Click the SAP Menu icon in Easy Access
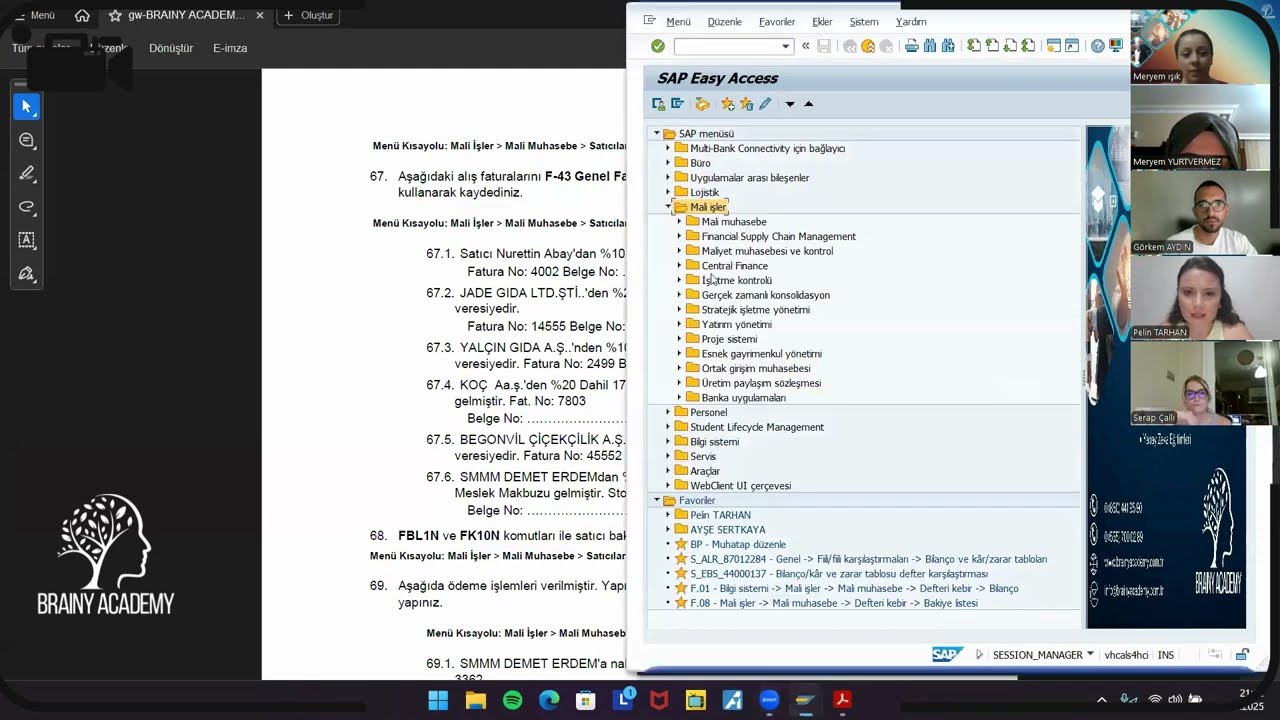This screenshot has width=1280, height=720. (x=677, y=104)
